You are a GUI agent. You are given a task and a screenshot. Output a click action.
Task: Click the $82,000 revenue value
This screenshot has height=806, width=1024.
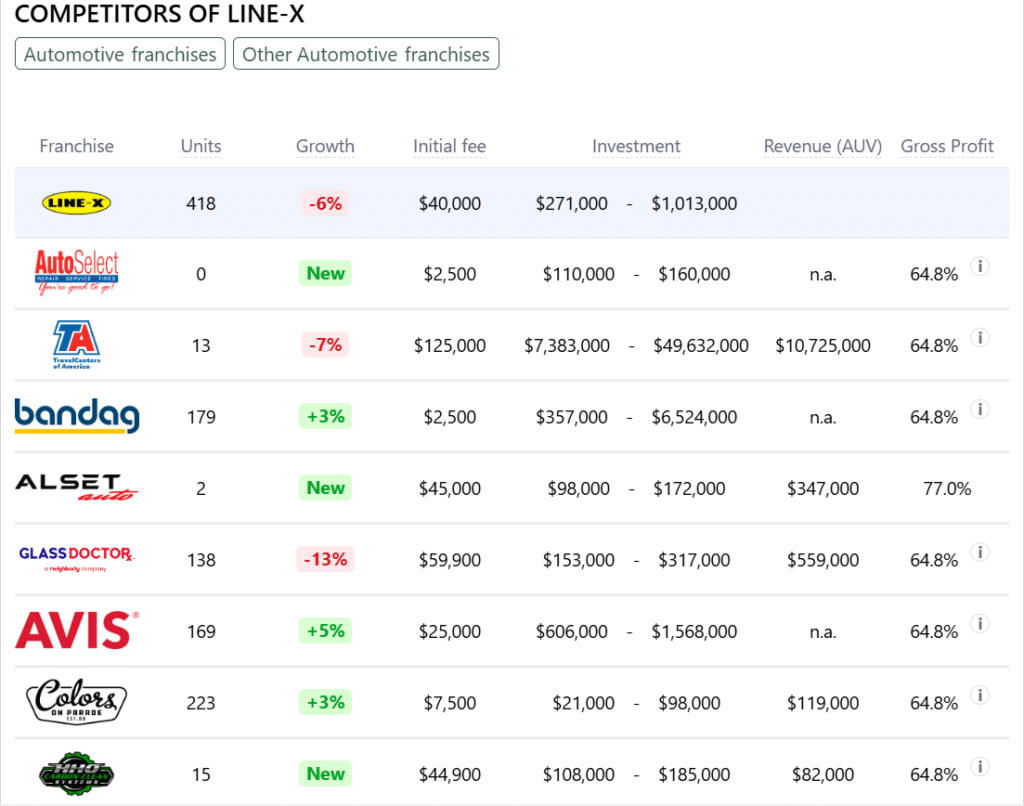click(x=823, y=775)
